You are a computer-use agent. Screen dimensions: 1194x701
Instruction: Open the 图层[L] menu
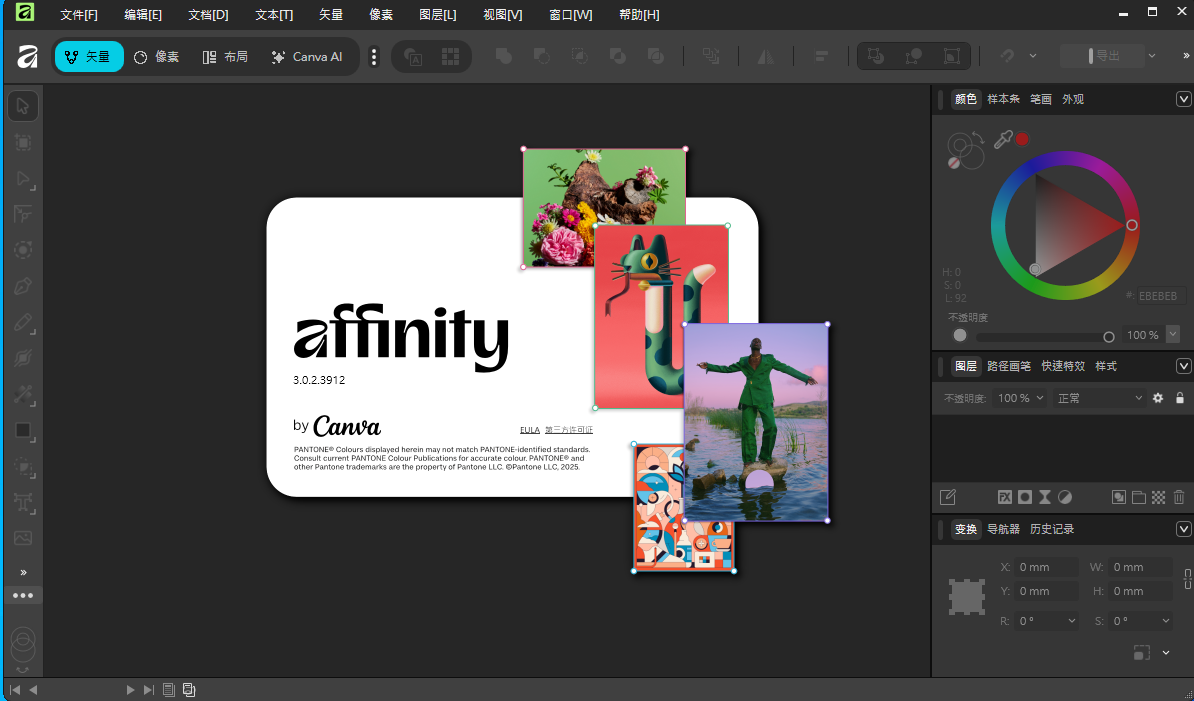tap(438, 14)
